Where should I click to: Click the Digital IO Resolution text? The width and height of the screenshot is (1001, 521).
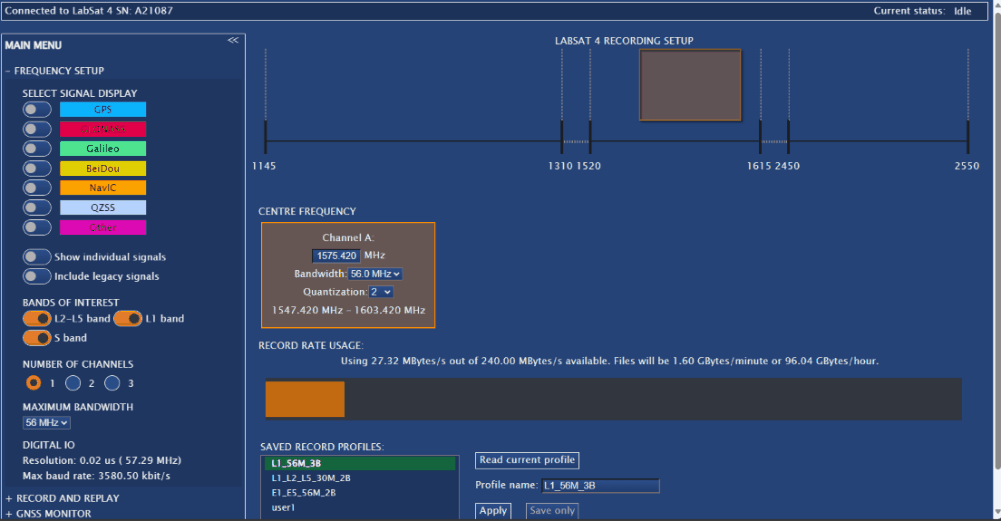click(x=102, y=460)
